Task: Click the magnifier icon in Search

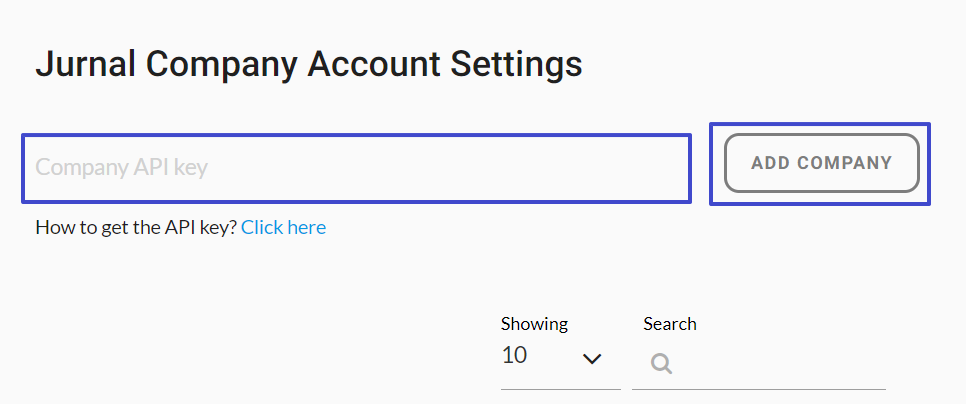Action: [x=661, y=363]
